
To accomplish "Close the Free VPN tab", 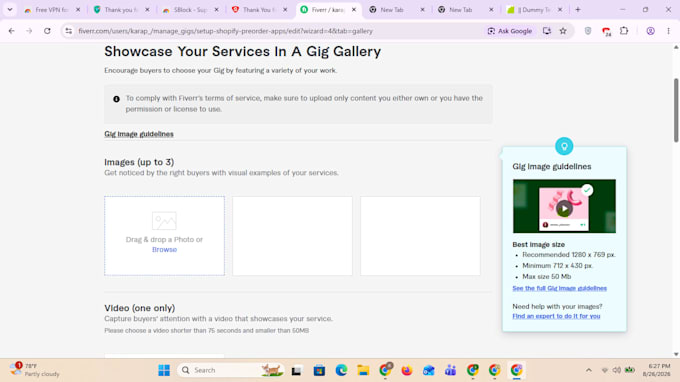I will (78, 10).
